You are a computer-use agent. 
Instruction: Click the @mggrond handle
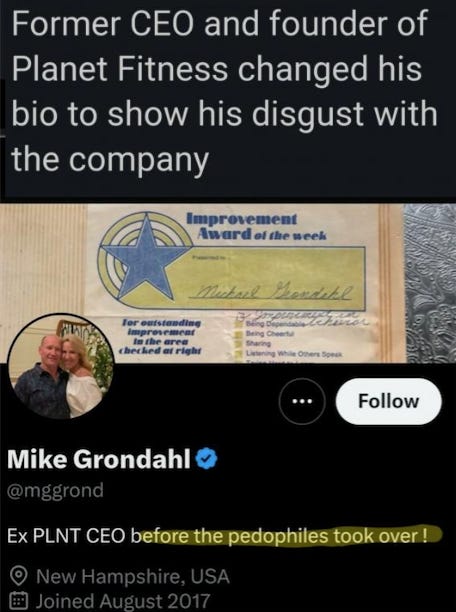[55, 490]
